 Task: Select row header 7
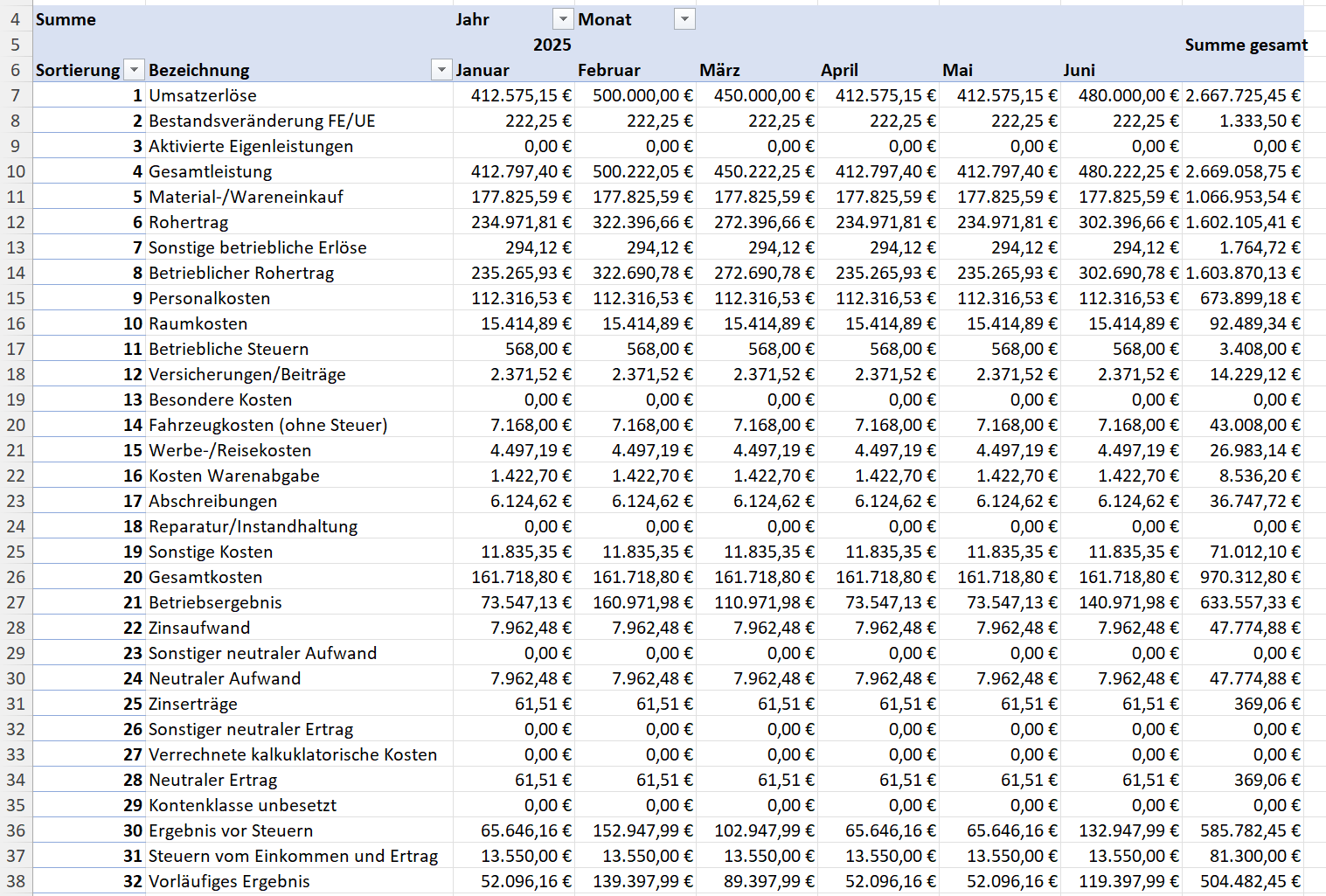coord(16,95)
